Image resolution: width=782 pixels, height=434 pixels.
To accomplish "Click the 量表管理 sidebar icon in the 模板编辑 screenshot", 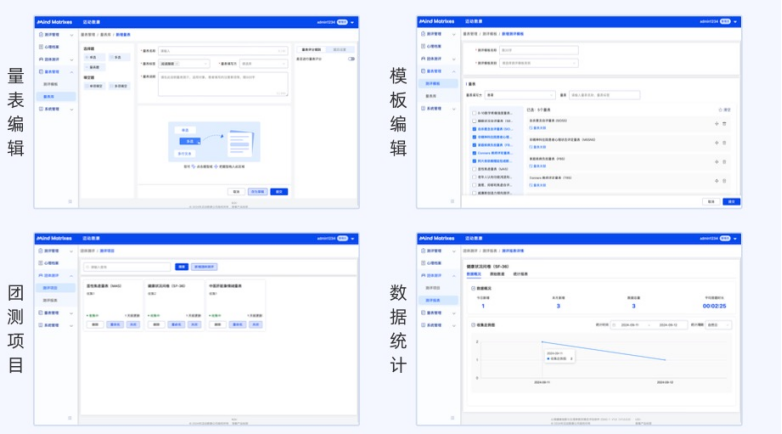I will tap(423, 71).
